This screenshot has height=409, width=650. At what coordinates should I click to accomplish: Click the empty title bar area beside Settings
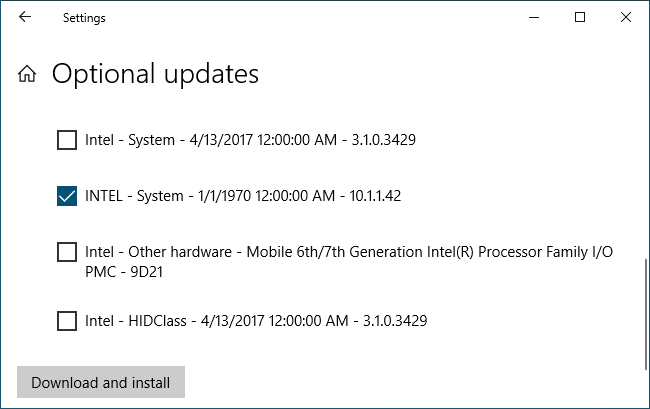click(x=300, y=17)
